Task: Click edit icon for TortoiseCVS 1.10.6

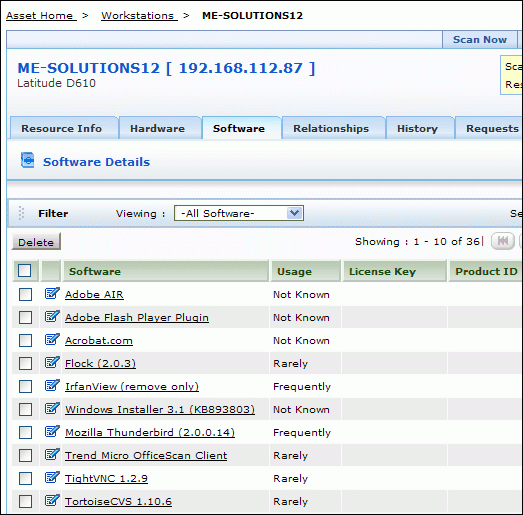Action: [x=52, y=501]
